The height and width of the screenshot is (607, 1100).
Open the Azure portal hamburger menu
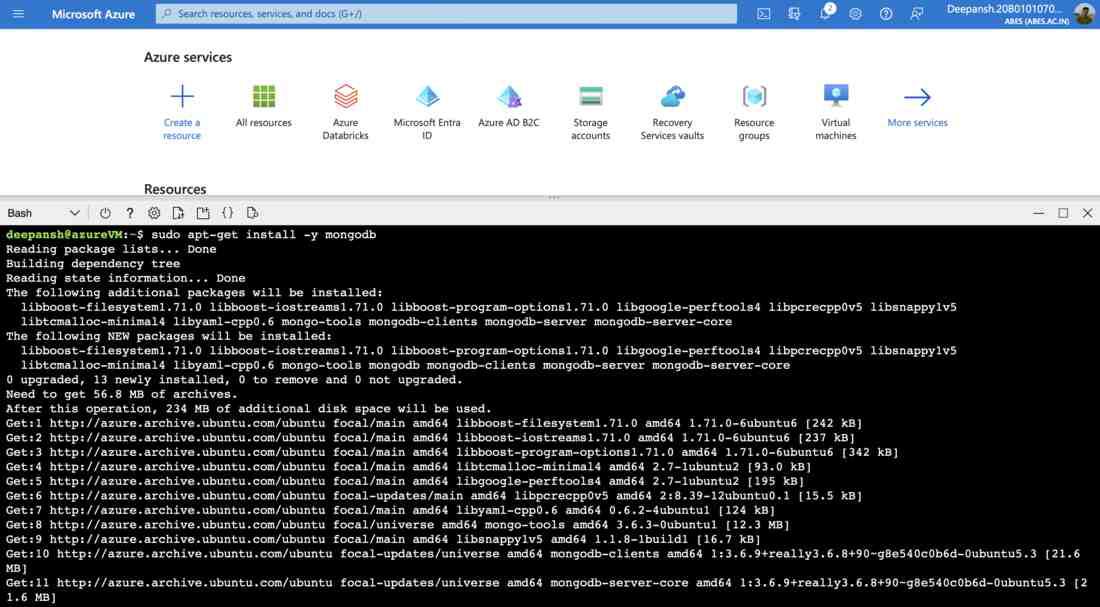tap(18, 13)
